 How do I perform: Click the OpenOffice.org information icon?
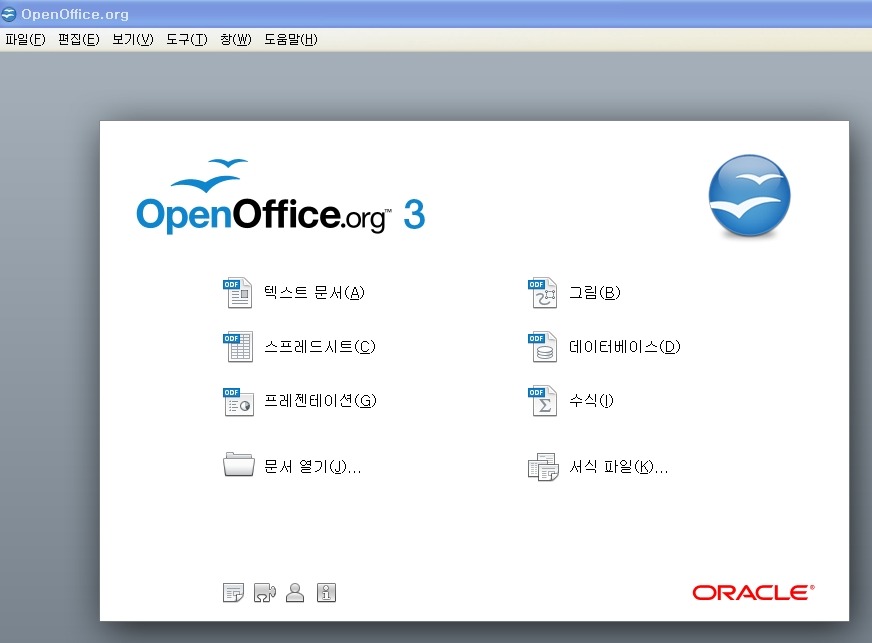(326, 593)
